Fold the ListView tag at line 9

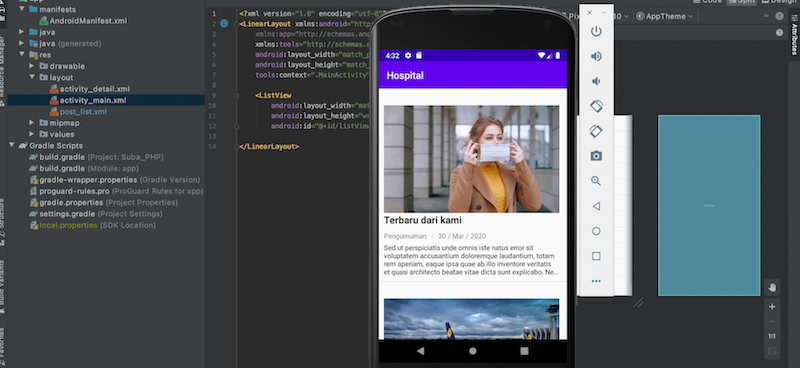[236, 95]
